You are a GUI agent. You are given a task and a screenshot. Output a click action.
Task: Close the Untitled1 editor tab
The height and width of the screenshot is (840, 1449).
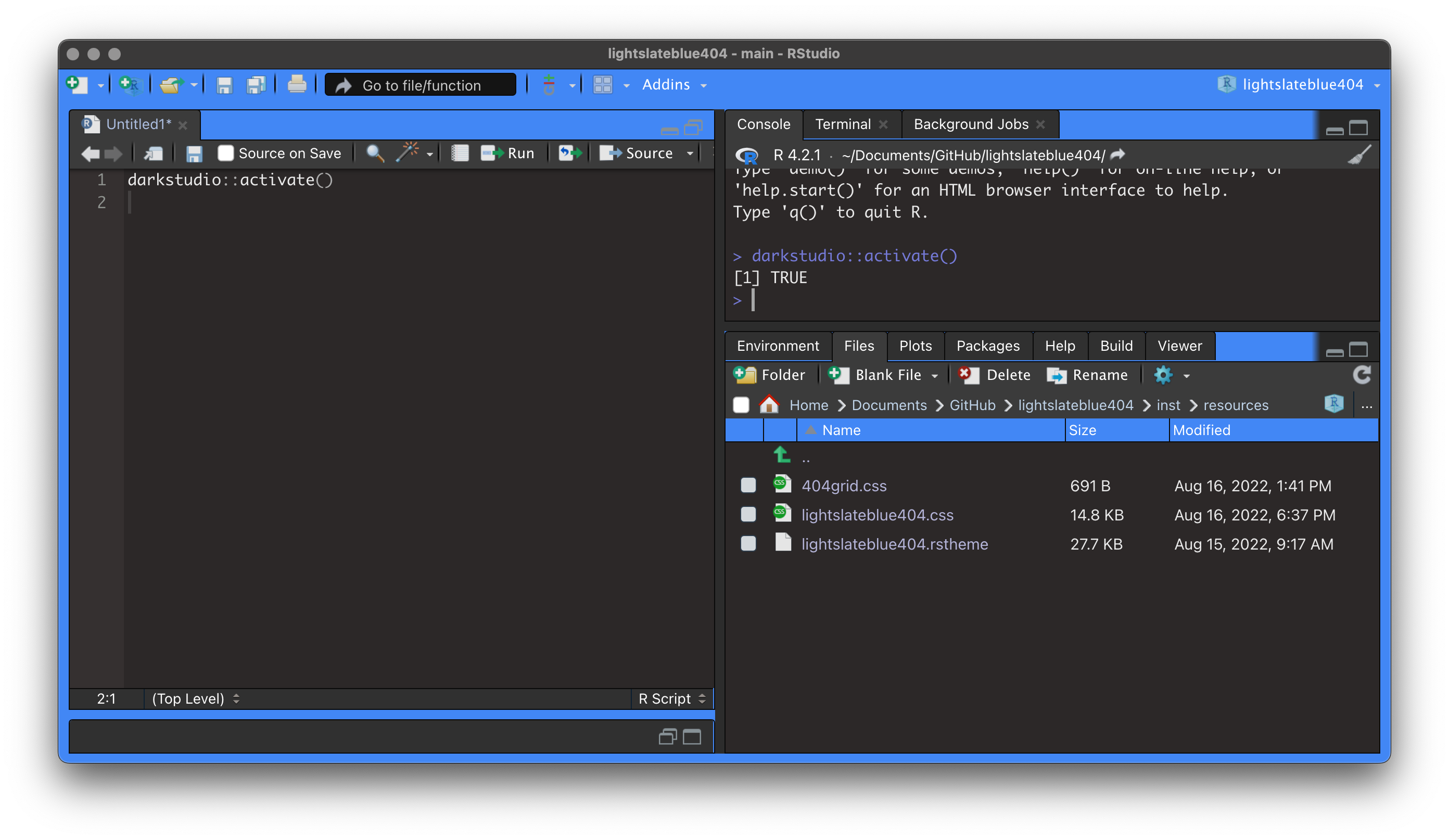tap(183, 125)
